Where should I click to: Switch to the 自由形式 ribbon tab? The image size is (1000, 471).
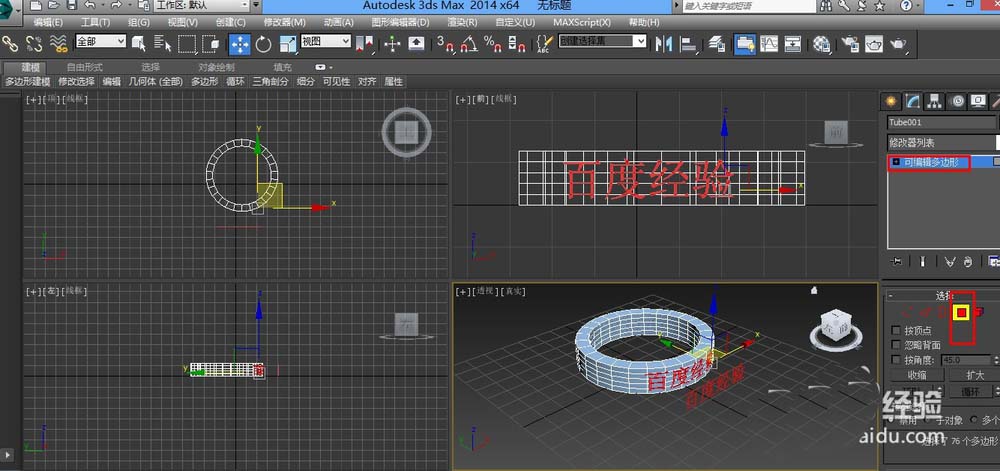[85, 67]
